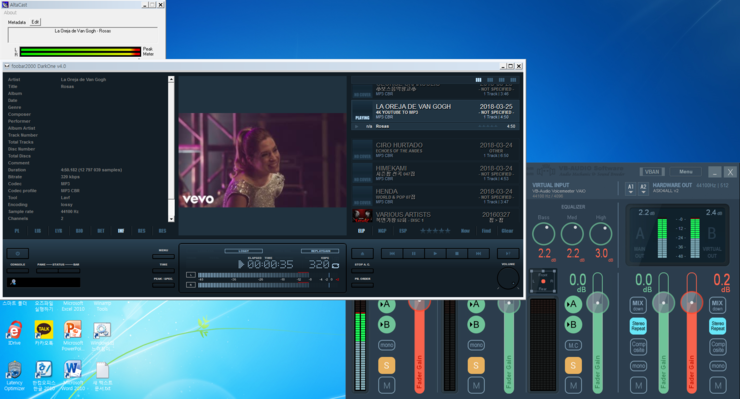The image size is (740, 399).
Task: Select the DET tab under track info
Action: (x=101, y=231)
